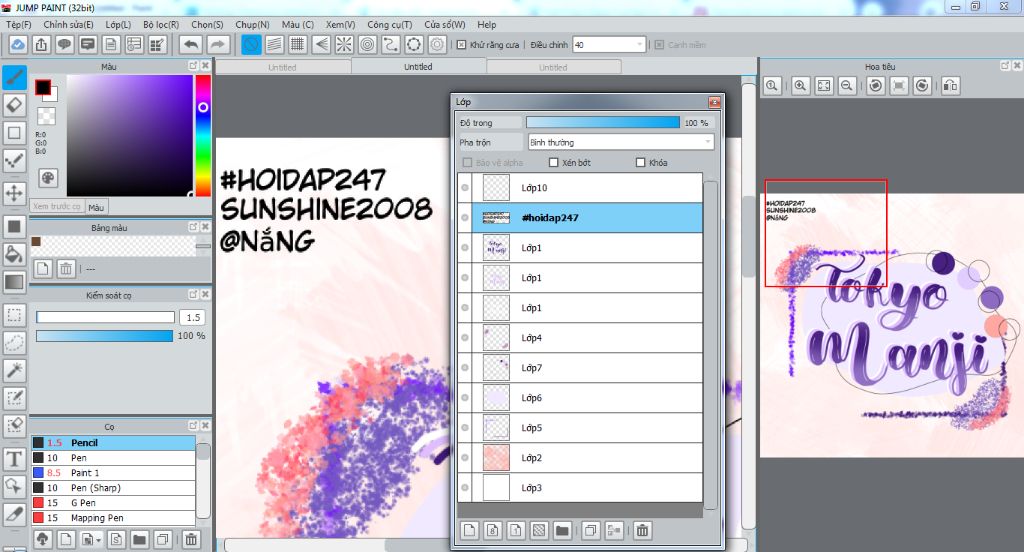Viewport: 1024px width, 552px height.
Task: Click the black foreground color swatch
Action: click(43, 88)
